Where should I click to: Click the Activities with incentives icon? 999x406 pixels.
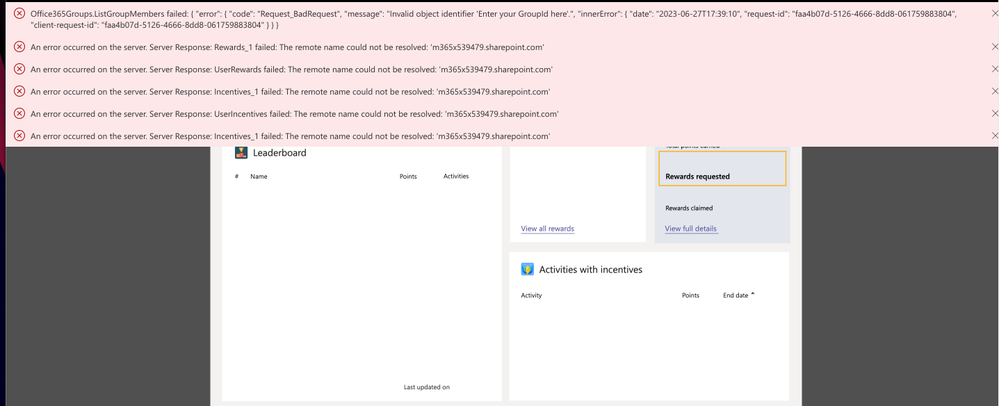tap(527, 269)
